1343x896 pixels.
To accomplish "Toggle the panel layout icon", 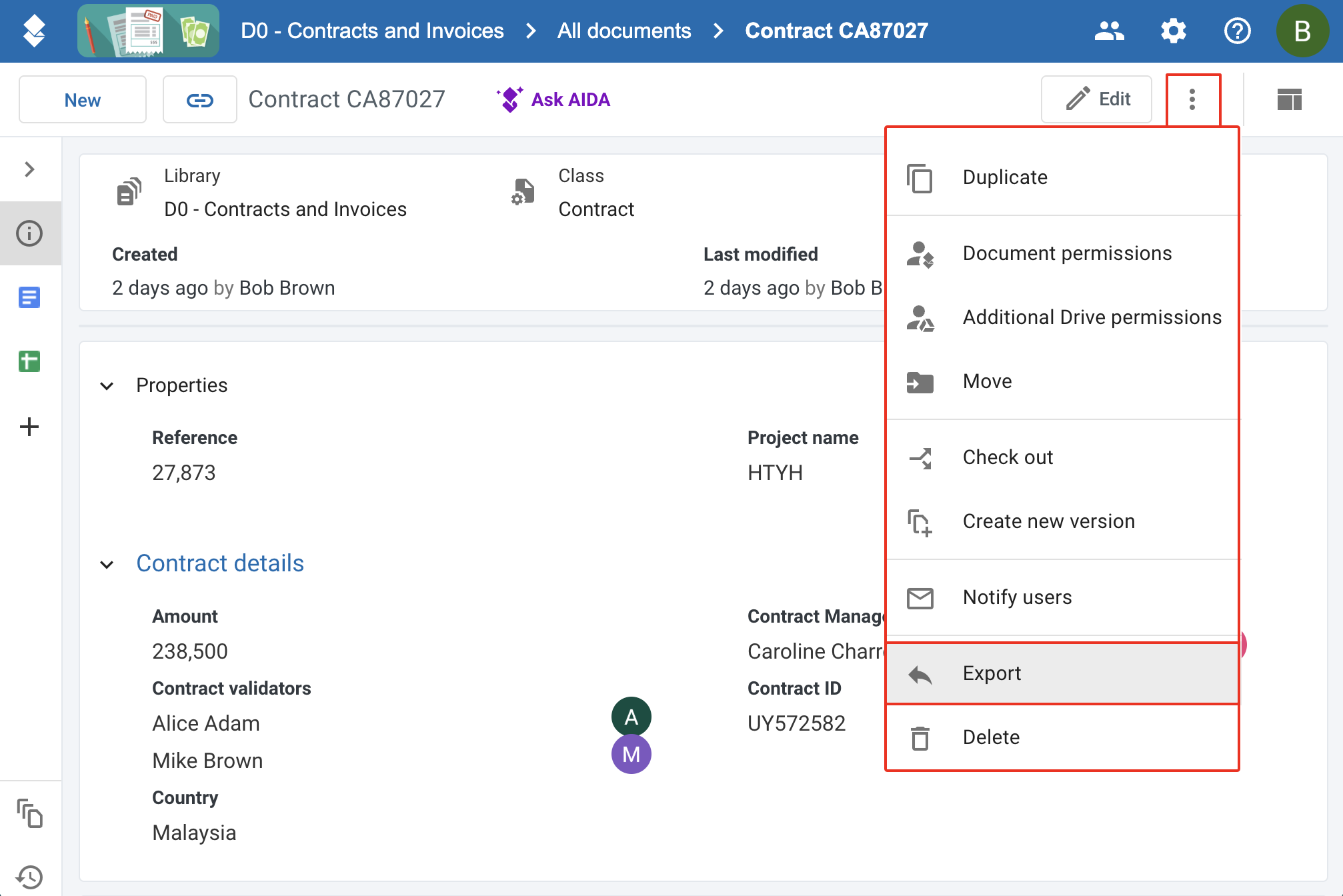I will click(x=1290, y=100).
